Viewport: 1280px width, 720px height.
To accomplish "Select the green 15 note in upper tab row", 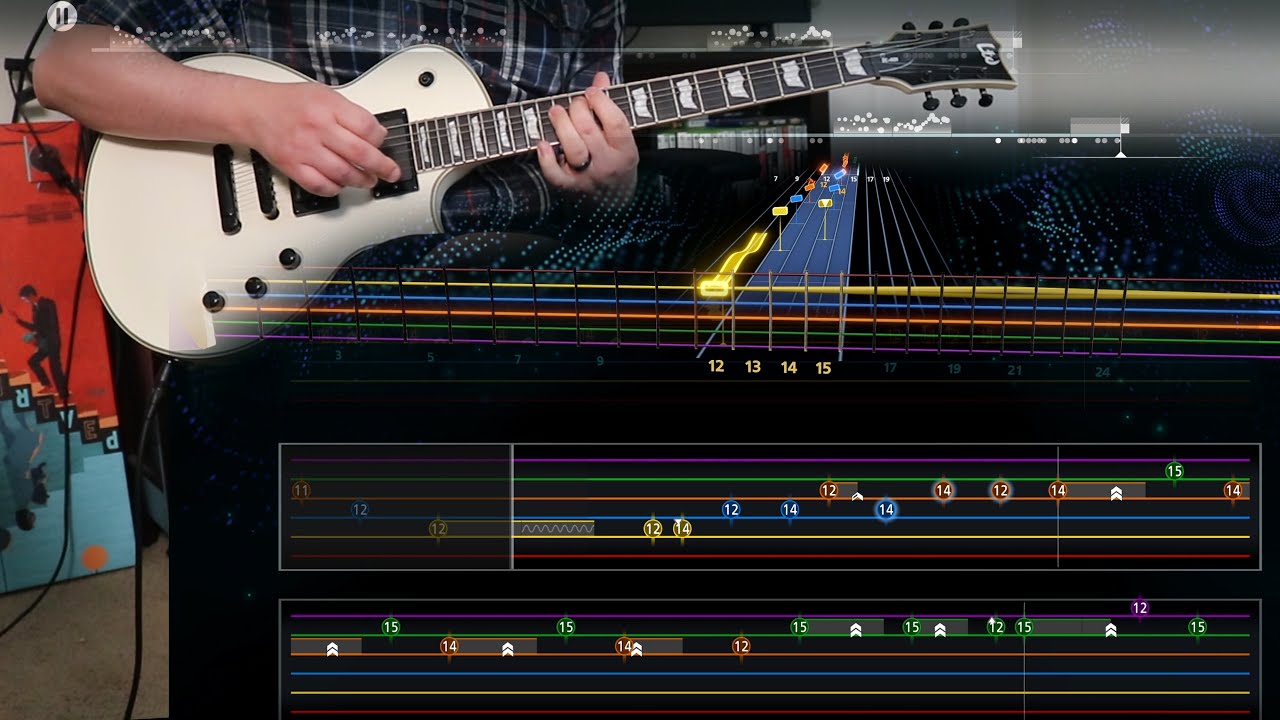I will pyautogui.click(x=1175, y=471).
